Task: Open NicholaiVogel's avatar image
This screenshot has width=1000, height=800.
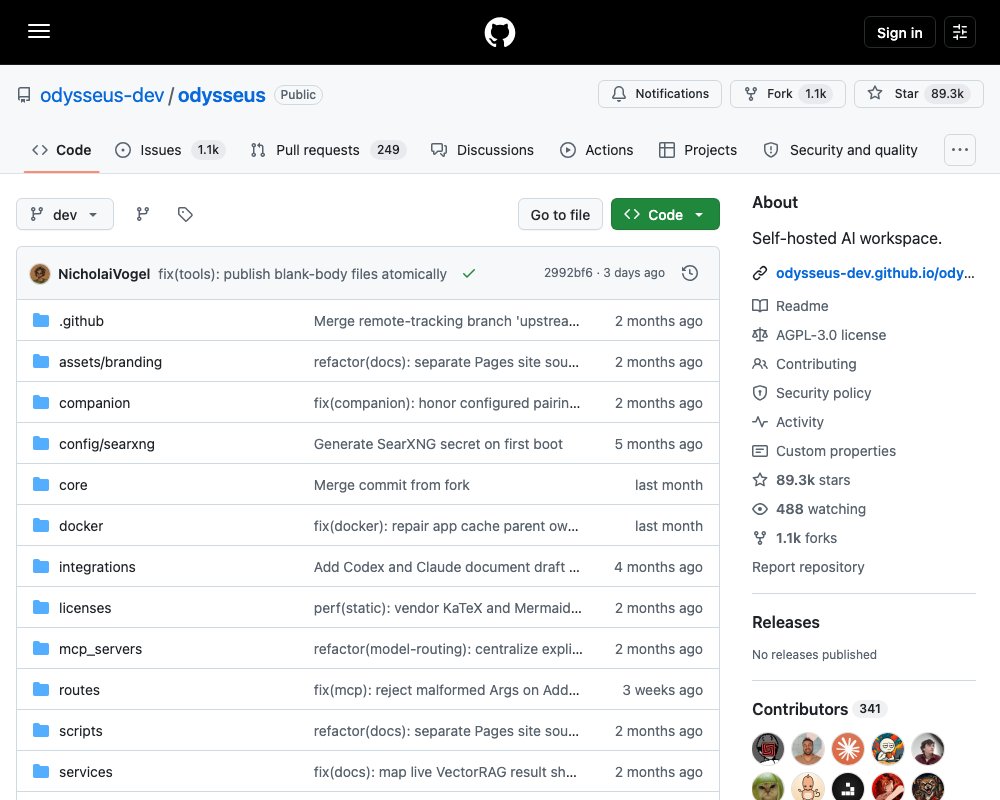Action: click(x=40, y=274)
